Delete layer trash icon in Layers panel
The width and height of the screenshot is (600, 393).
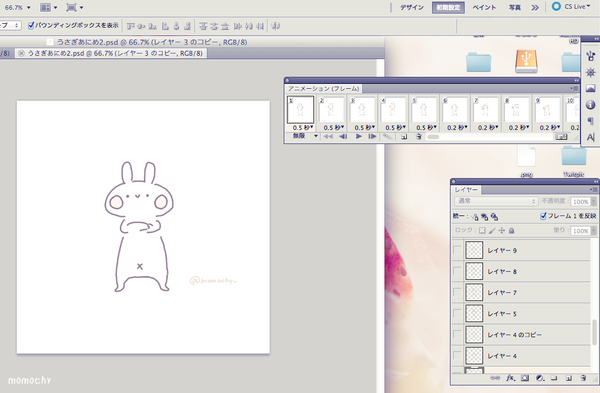pos(583,378)
